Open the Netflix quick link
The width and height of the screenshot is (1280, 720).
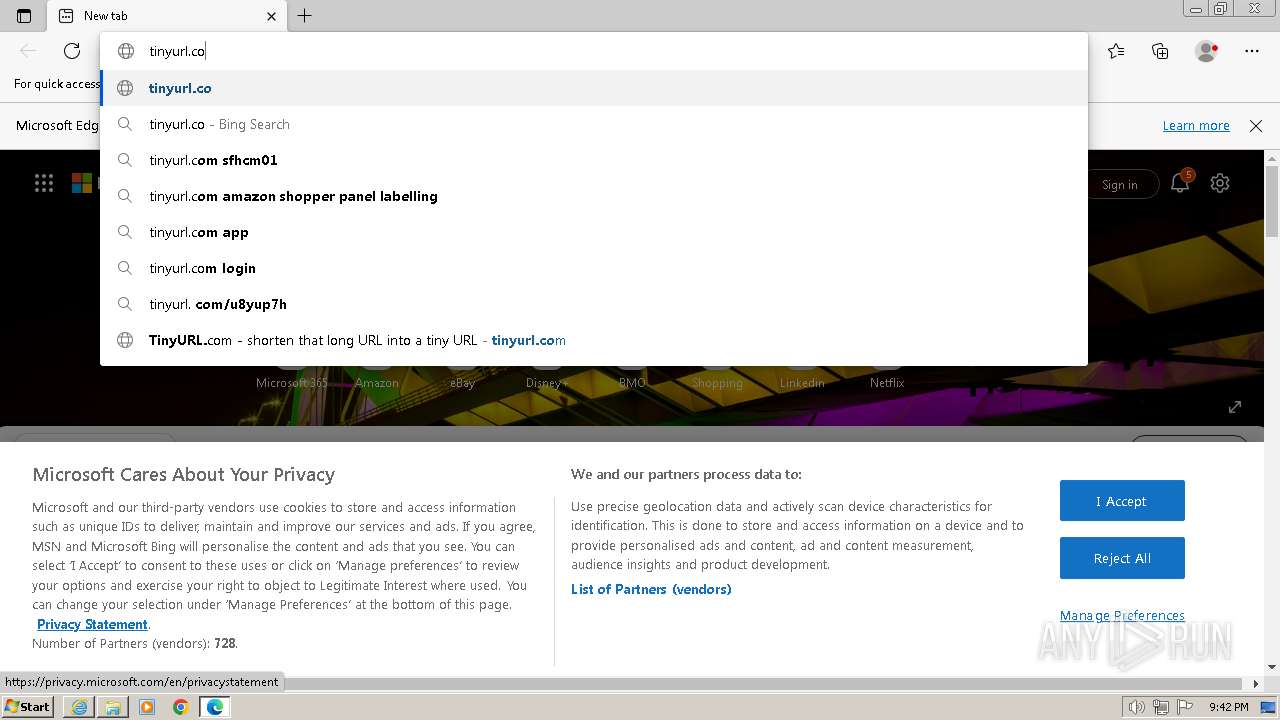[887, 383]
